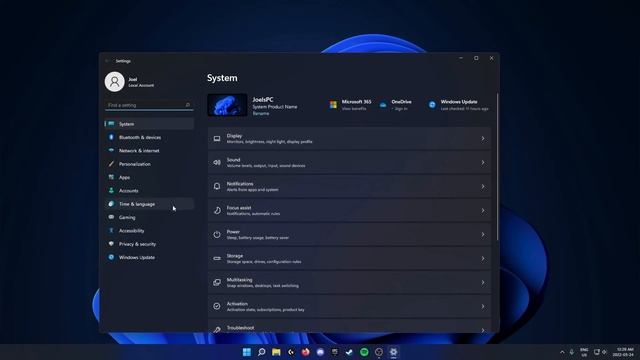The width and height of the screenshot is (640, 360).
Task: Open the Sound settings row
Action: coord(349,162)
